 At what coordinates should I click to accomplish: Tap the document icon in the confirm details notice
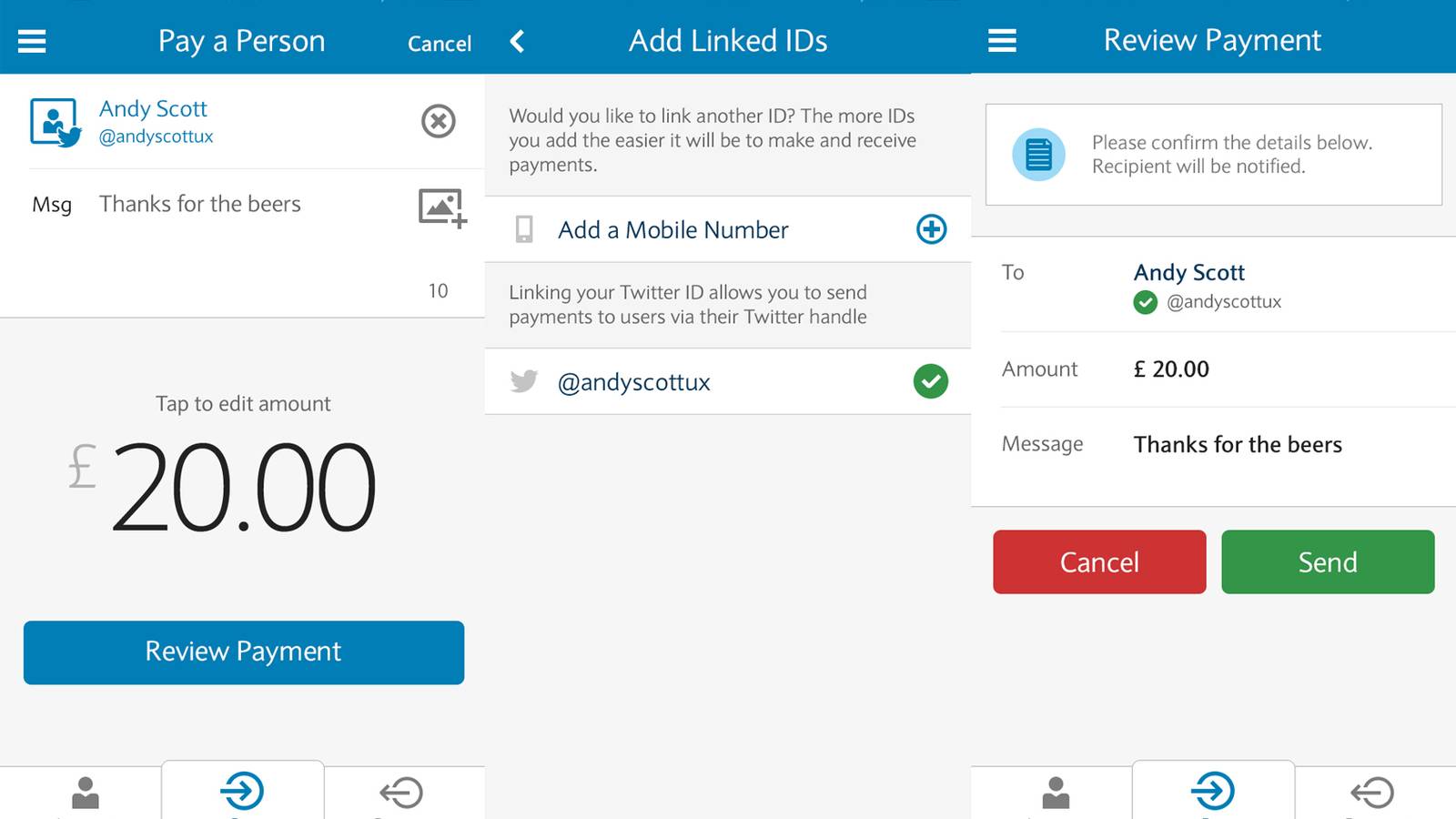(1038, 155)
